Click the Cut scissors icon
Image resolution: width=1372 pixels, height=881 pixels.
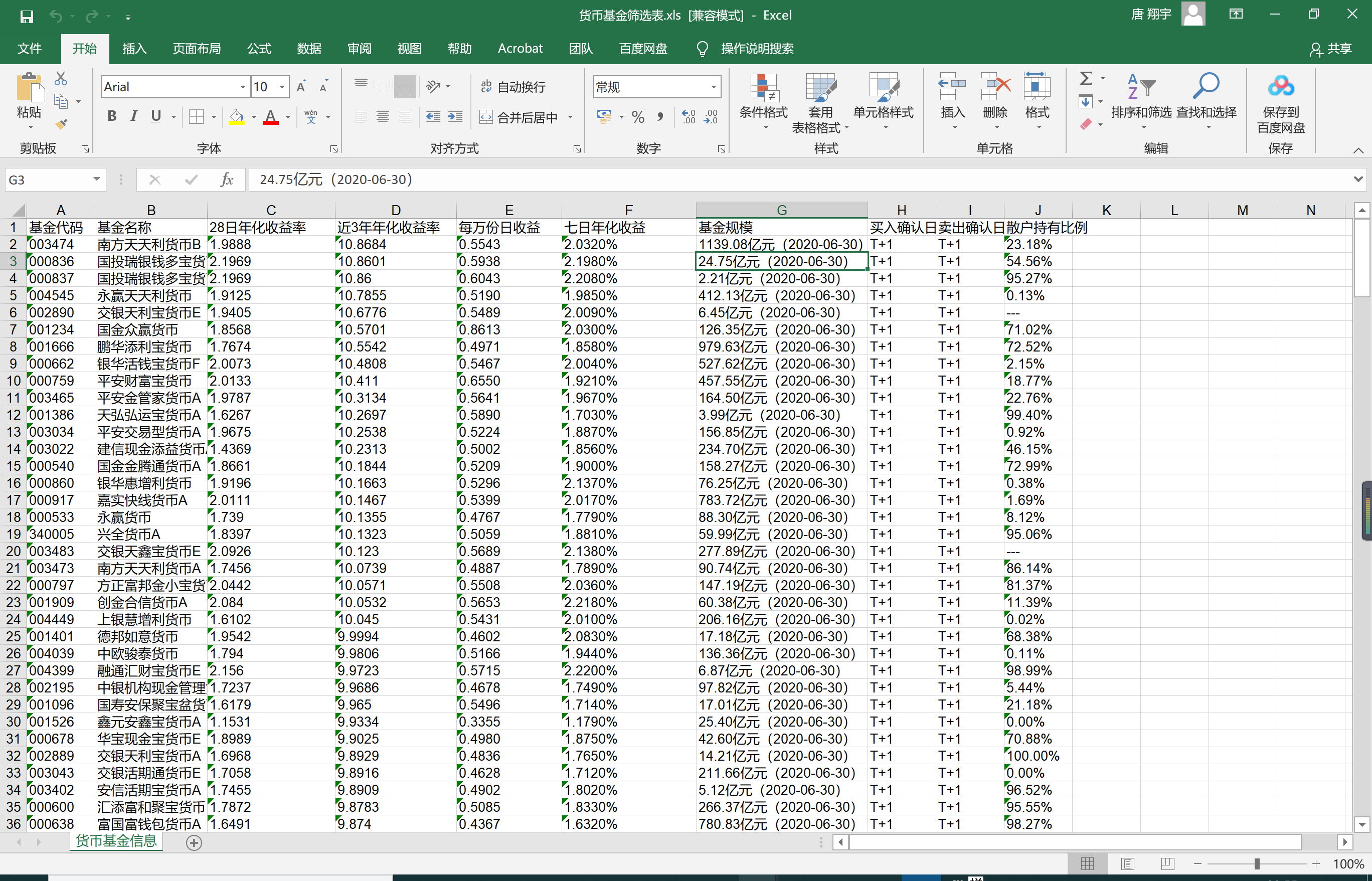click(61, 79)
